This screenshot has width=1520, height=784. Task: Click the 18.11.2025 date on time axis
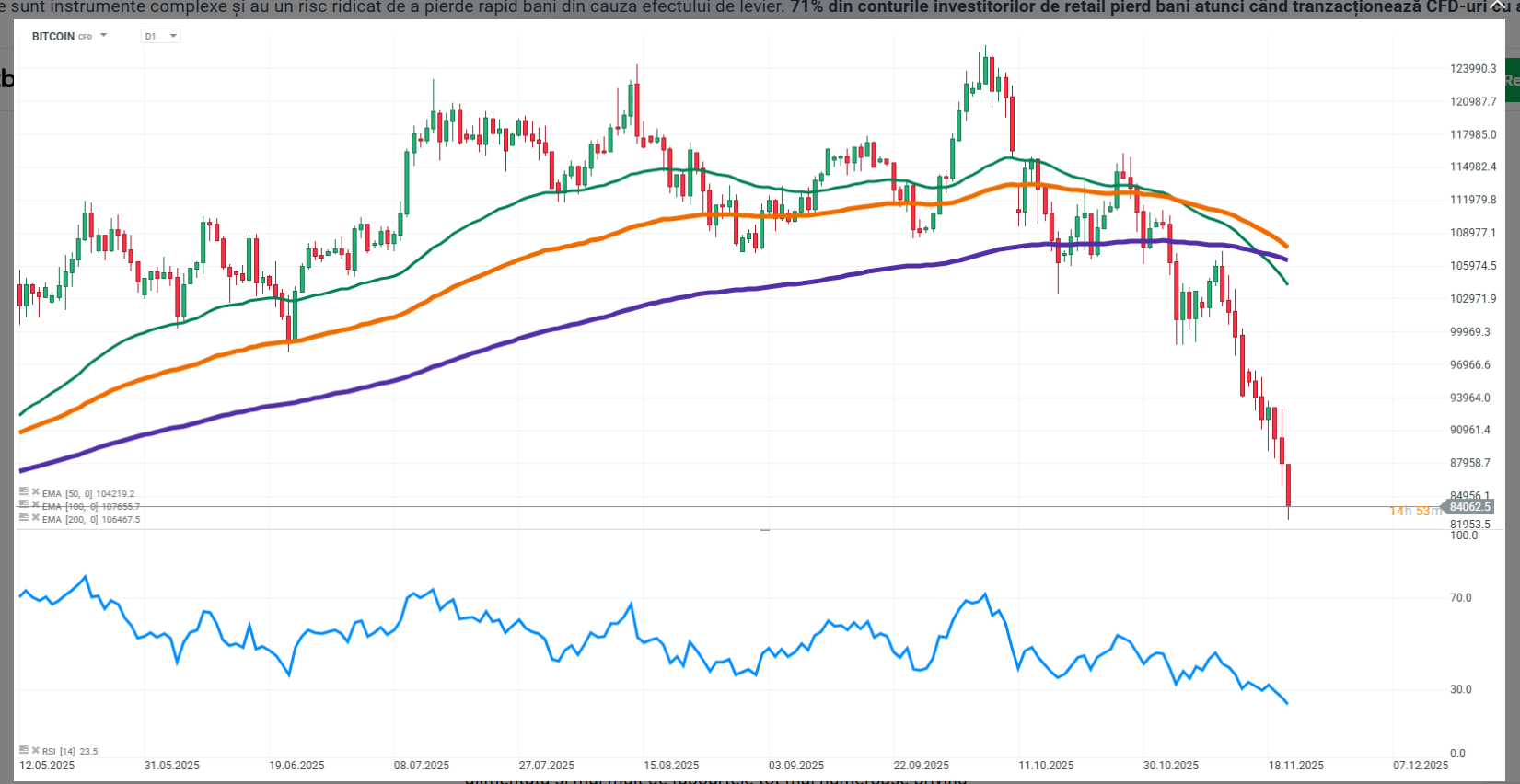[1295, 766]
